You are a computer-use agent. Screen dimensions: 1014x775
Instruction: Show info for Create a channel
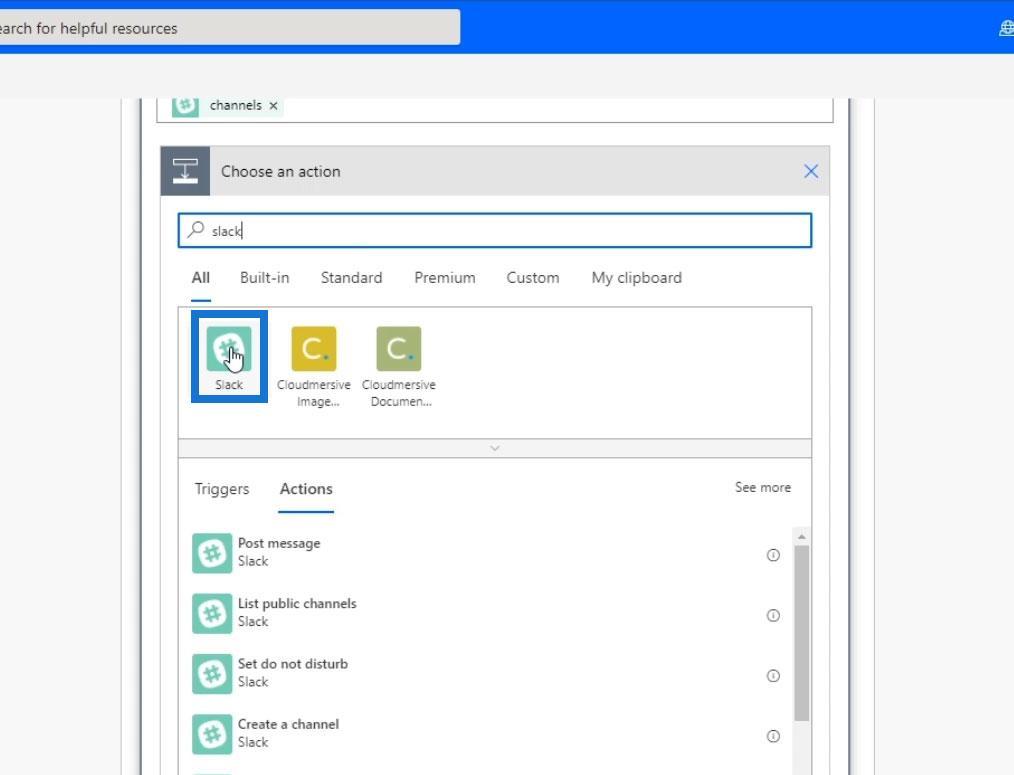pyautogui.click(x=773, y=736)
